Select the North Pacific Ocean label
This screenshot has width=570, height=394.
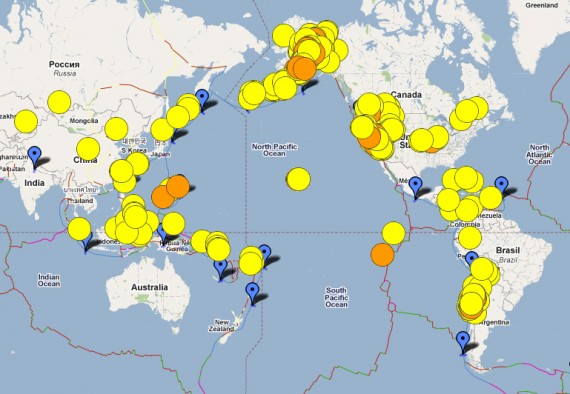point(274,150)
